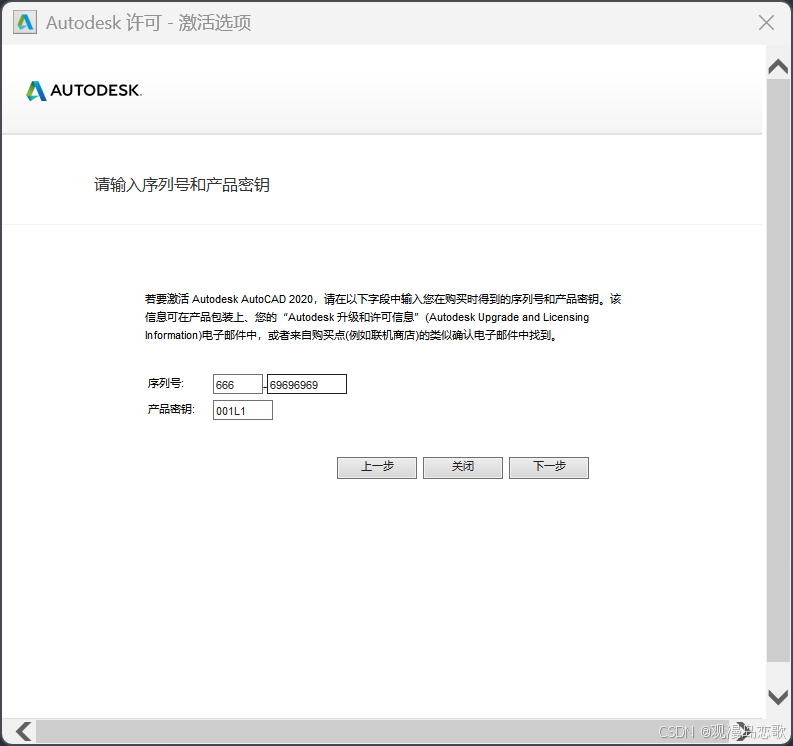Click the vertical scrollbar down arrow

pos(778,697)
